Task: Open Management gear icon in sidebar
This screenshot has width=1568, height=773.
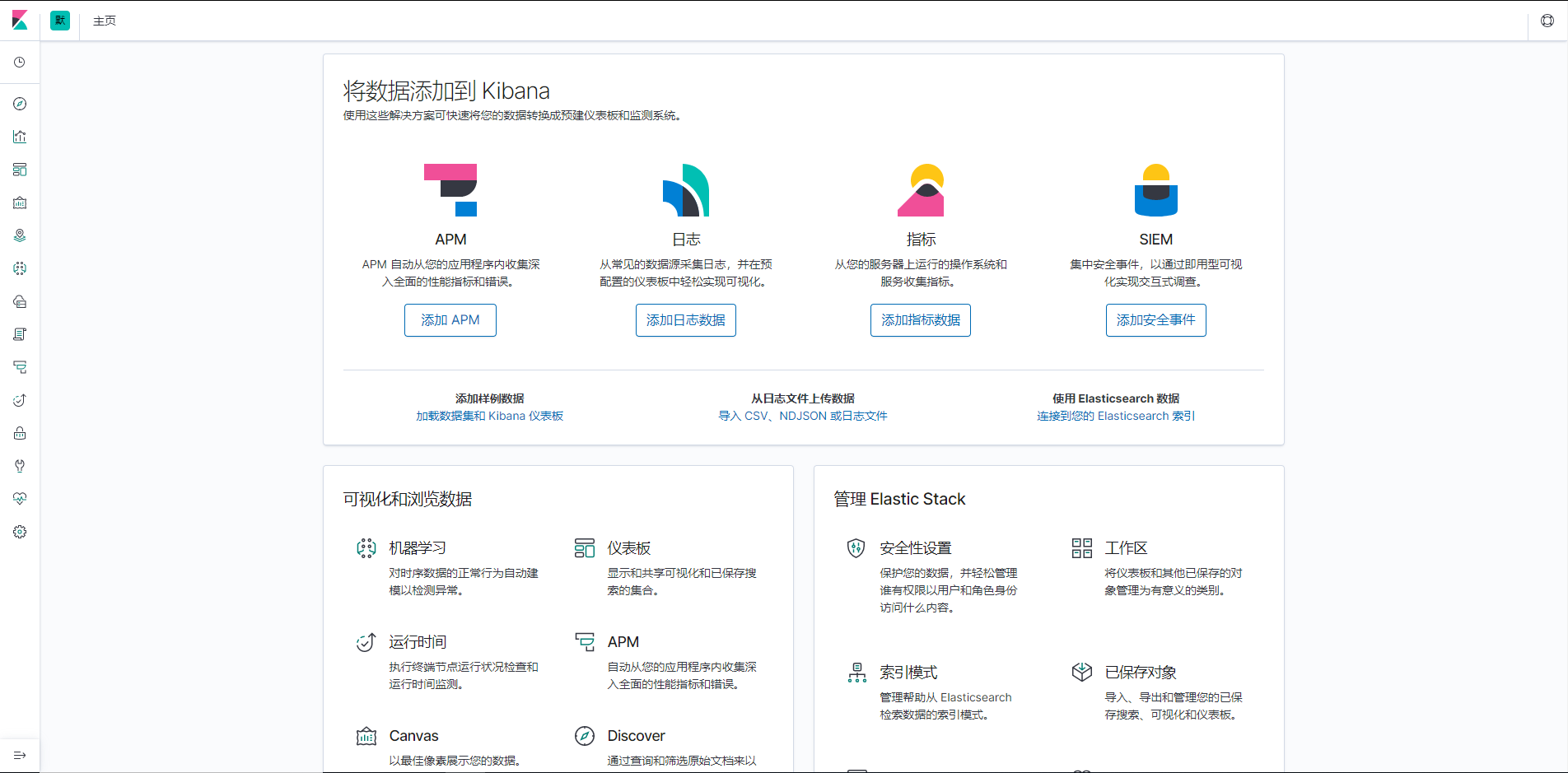Action: point(20,532)
